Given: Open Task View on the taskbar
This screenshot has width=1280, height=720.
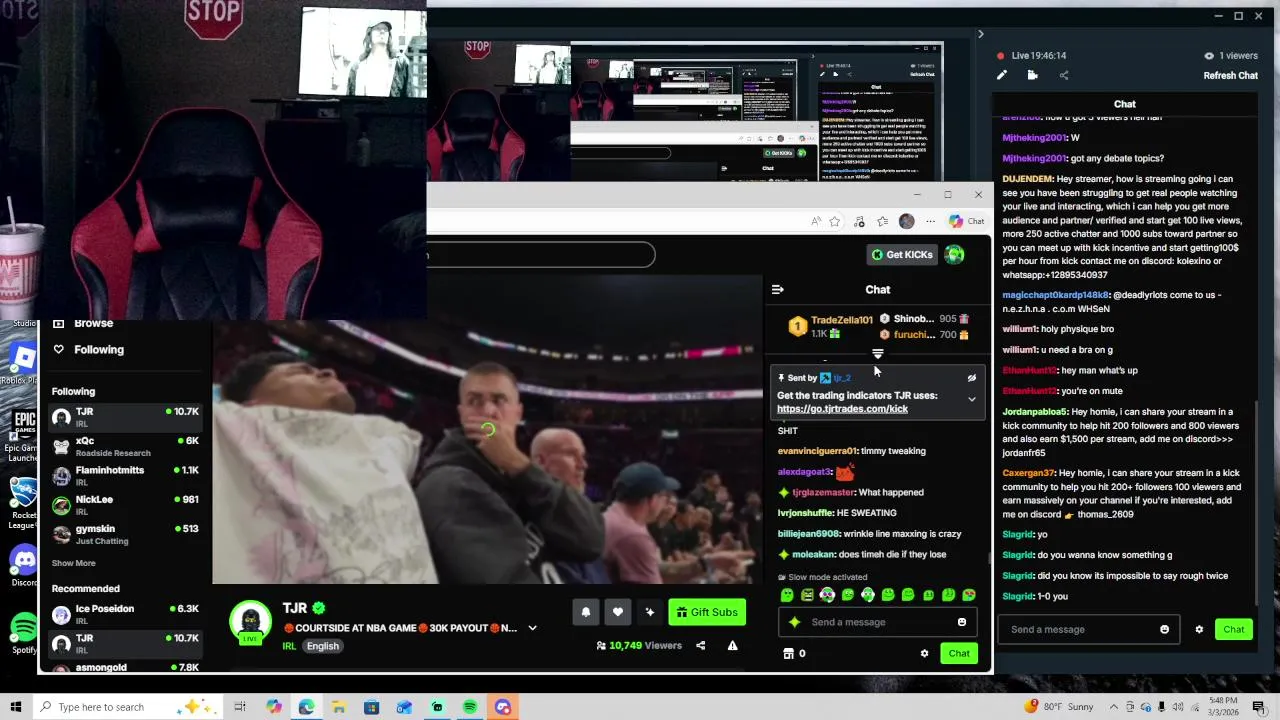Looking at the screenshot, I should point(240,707).
